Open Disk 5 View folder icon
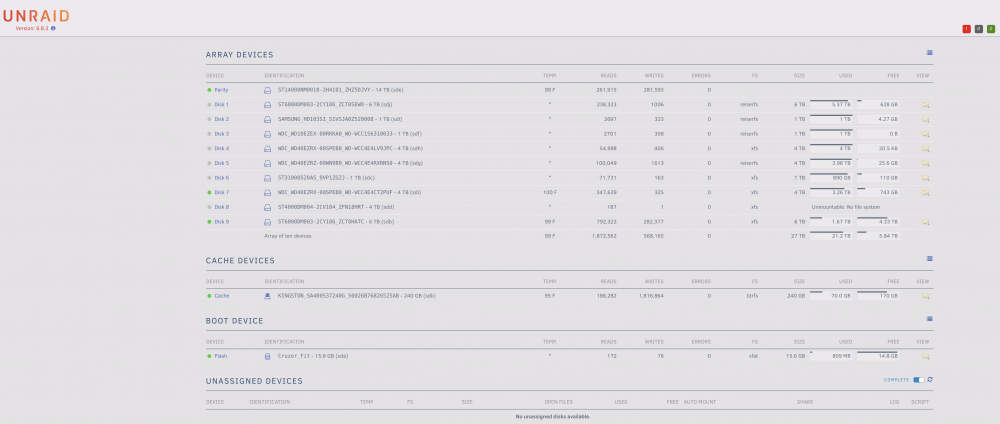The height and width of the screenshot is (424, 1000). pos(925,163)
